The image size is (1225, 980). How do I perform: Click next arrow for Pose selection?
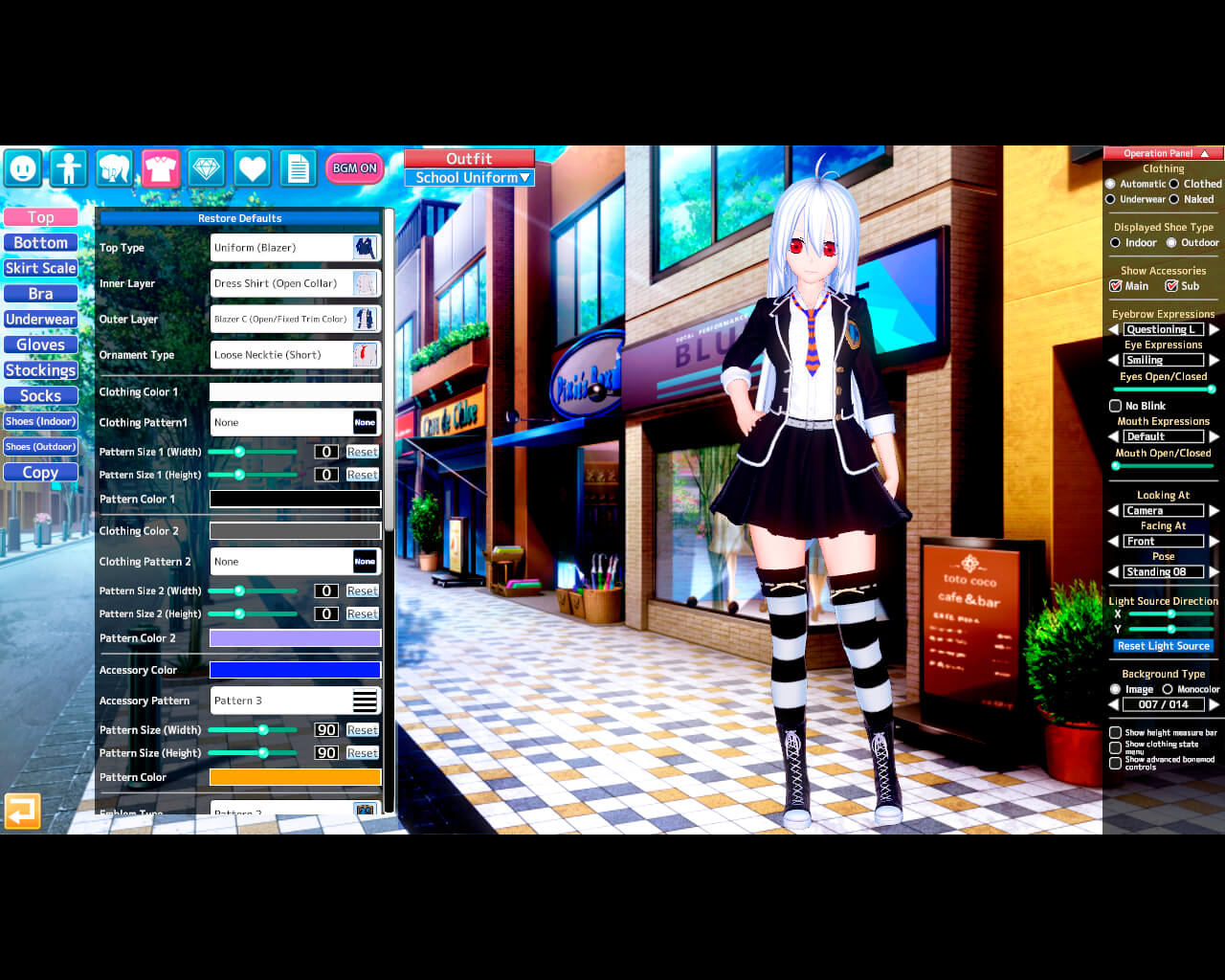tap(1214, 572)
